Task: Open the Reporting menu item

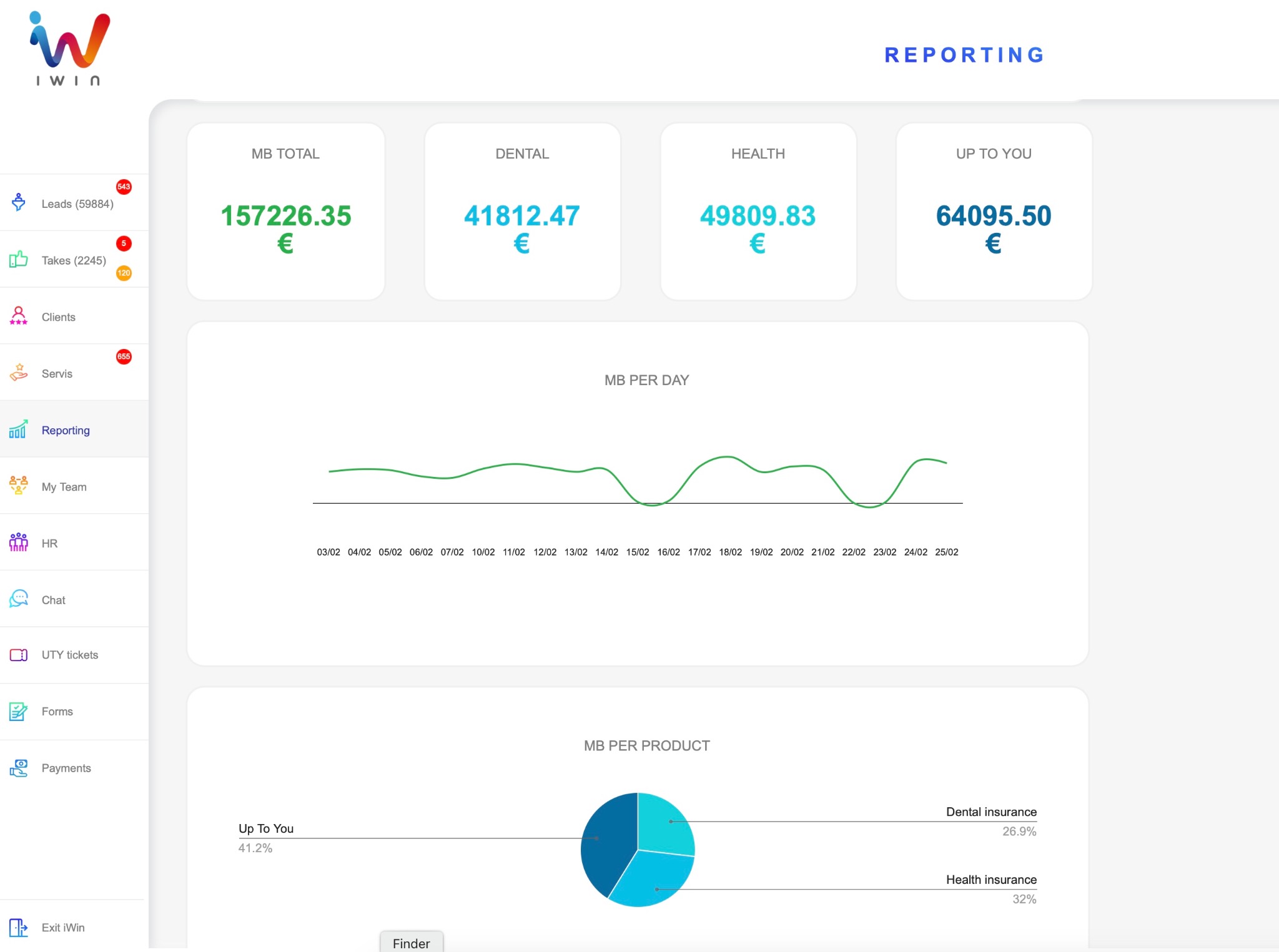Action: pyautogui.click(x=66, y=430)
